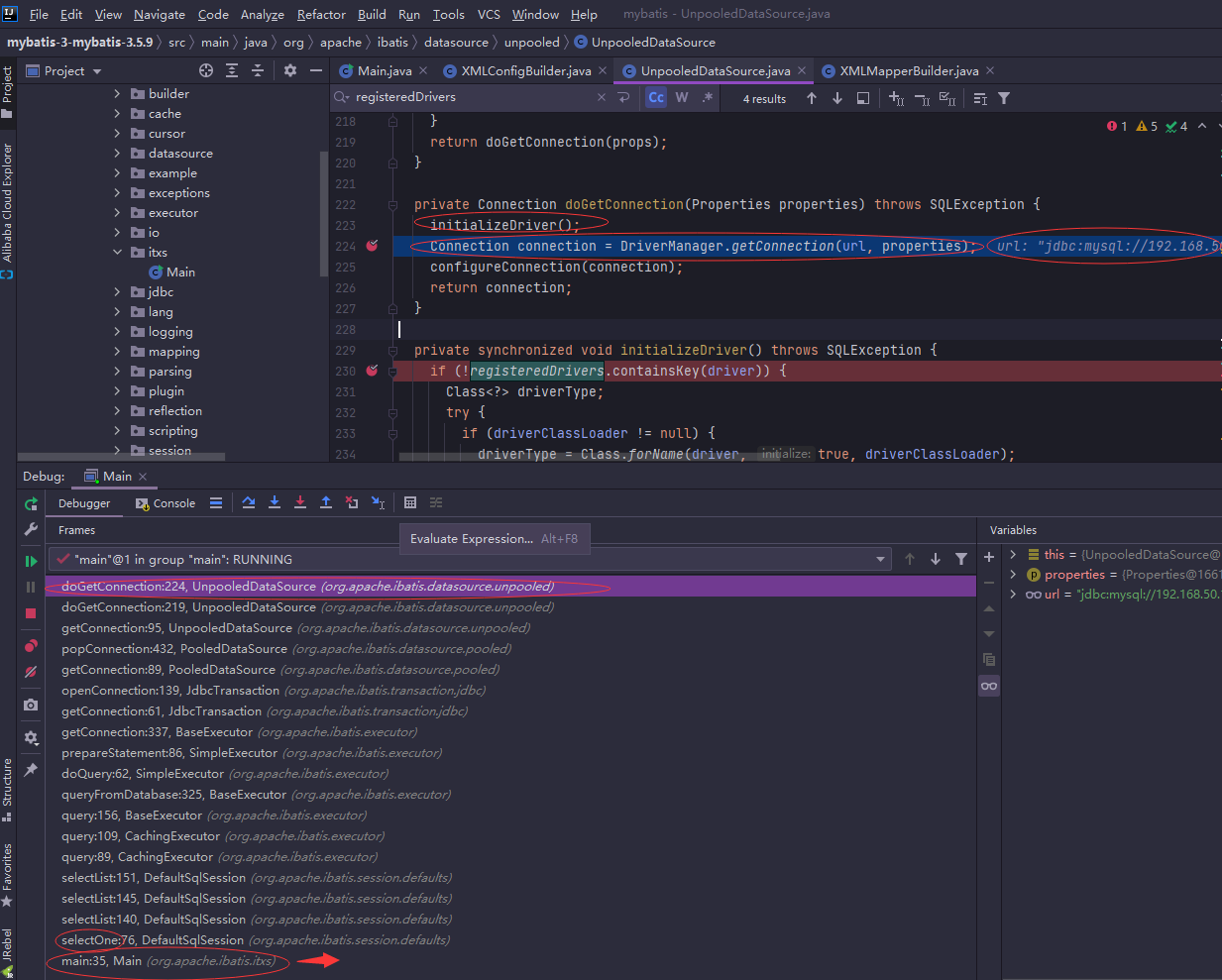1222x980 pixels.
Task: Expand the jdbc folder
Action: (117, 291)
